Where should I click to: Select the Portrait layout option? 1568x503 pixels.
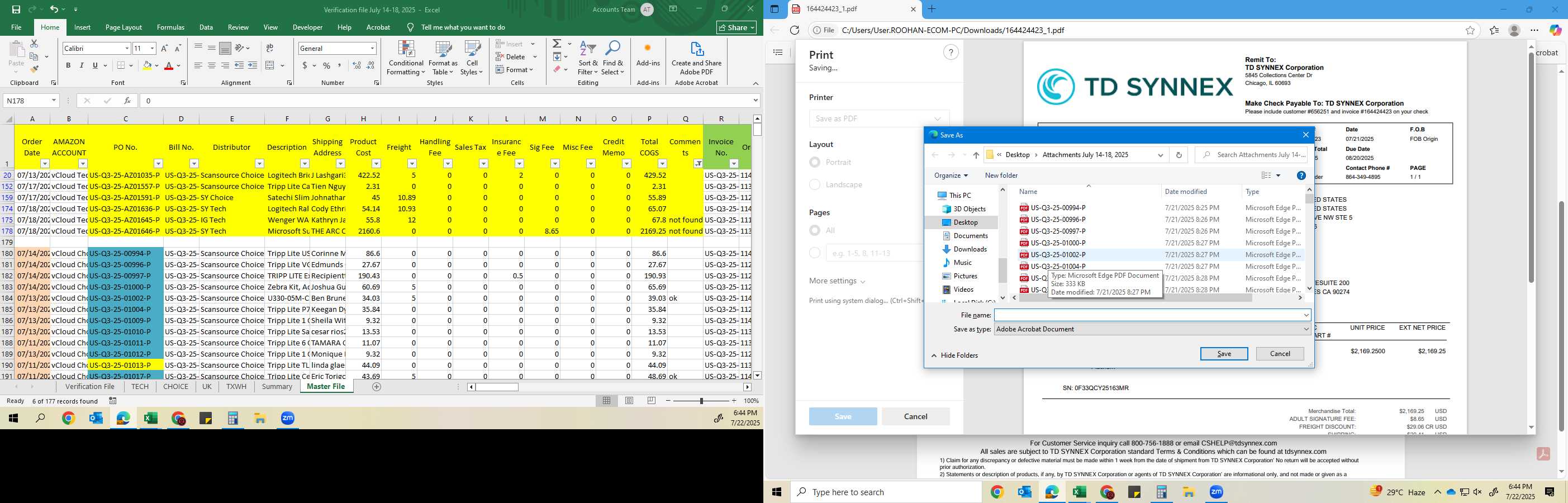814,162
